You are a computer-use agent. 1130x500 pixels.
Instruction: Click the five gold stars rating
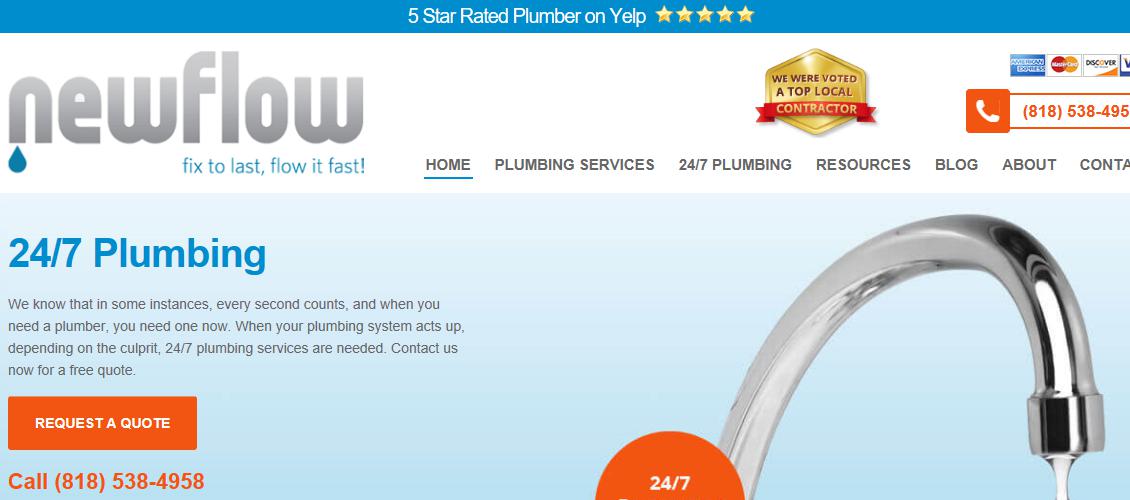[x=705, y=15]
